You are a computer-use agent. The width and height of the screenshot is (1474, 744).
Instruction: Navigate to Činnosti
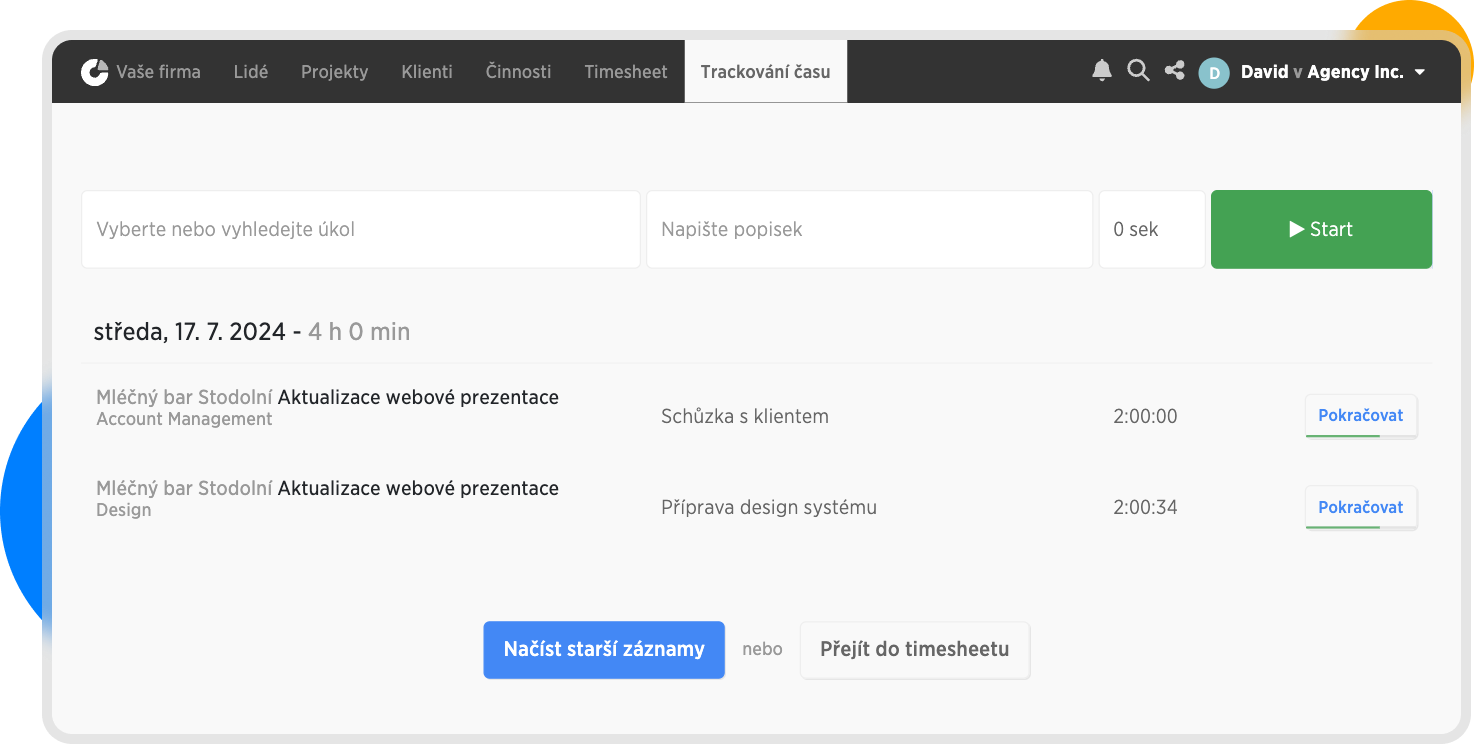(518, 72)
